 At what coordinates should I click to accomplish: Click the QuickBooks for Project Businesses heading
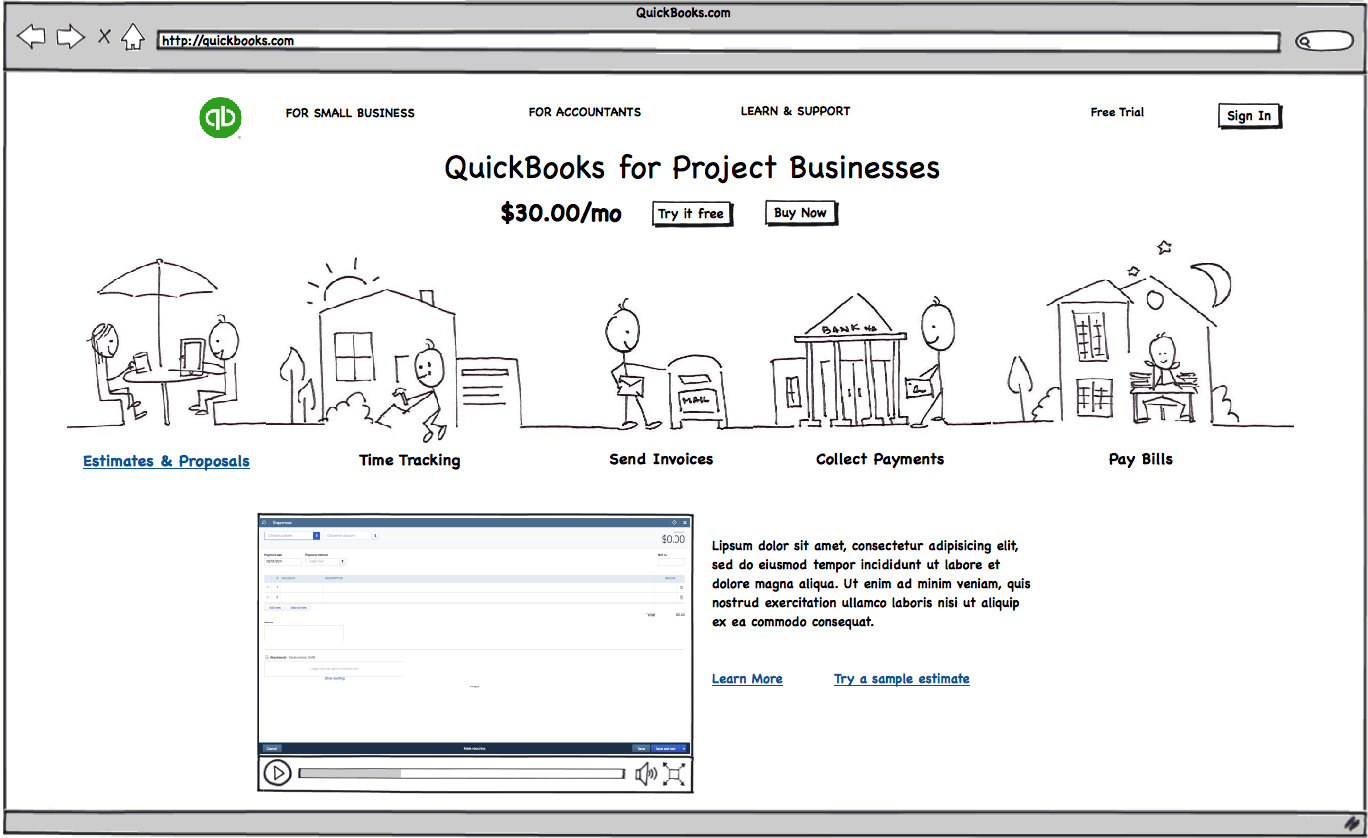[692, 167]
